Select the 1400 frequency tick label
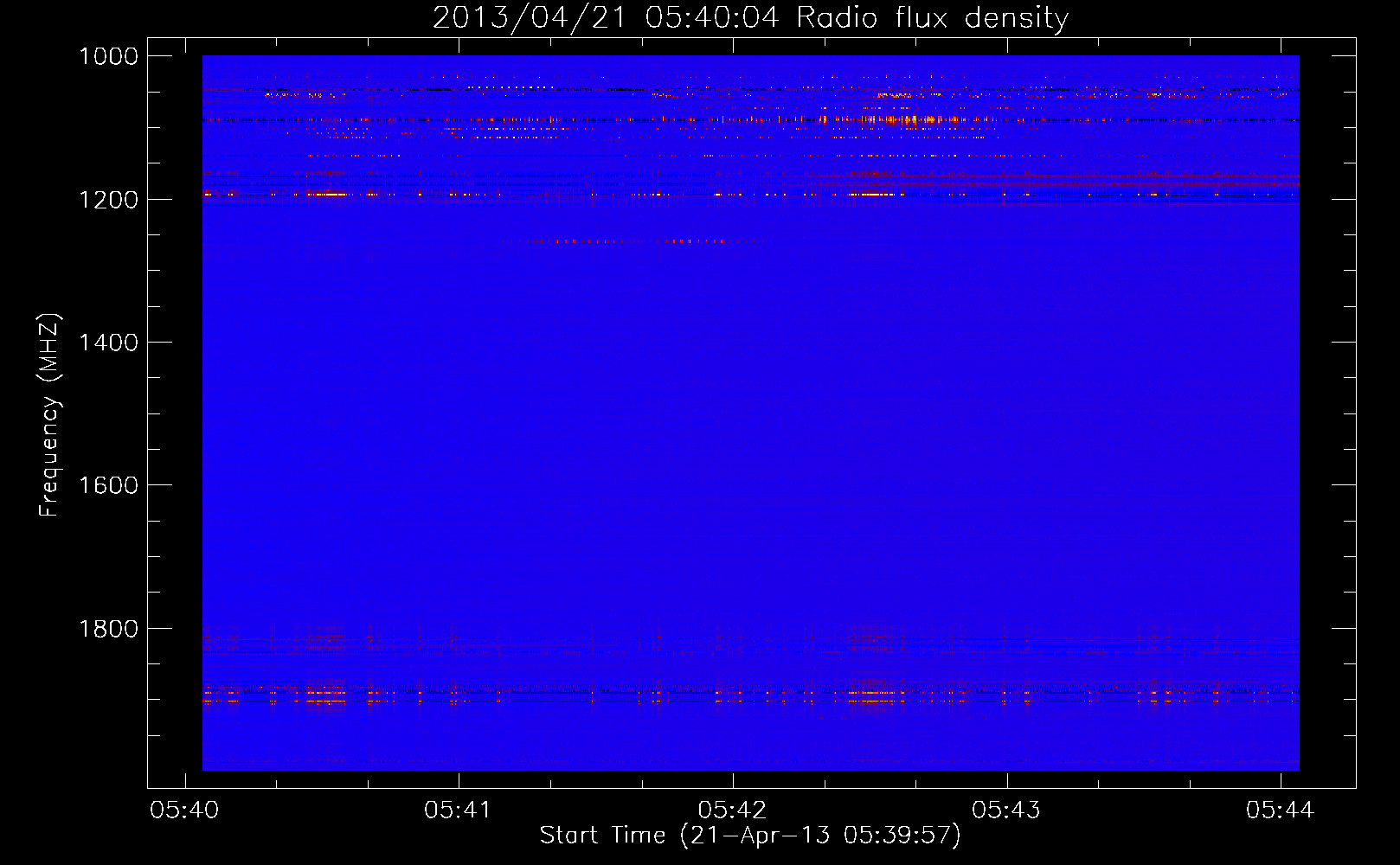 (x=108, y=343)
